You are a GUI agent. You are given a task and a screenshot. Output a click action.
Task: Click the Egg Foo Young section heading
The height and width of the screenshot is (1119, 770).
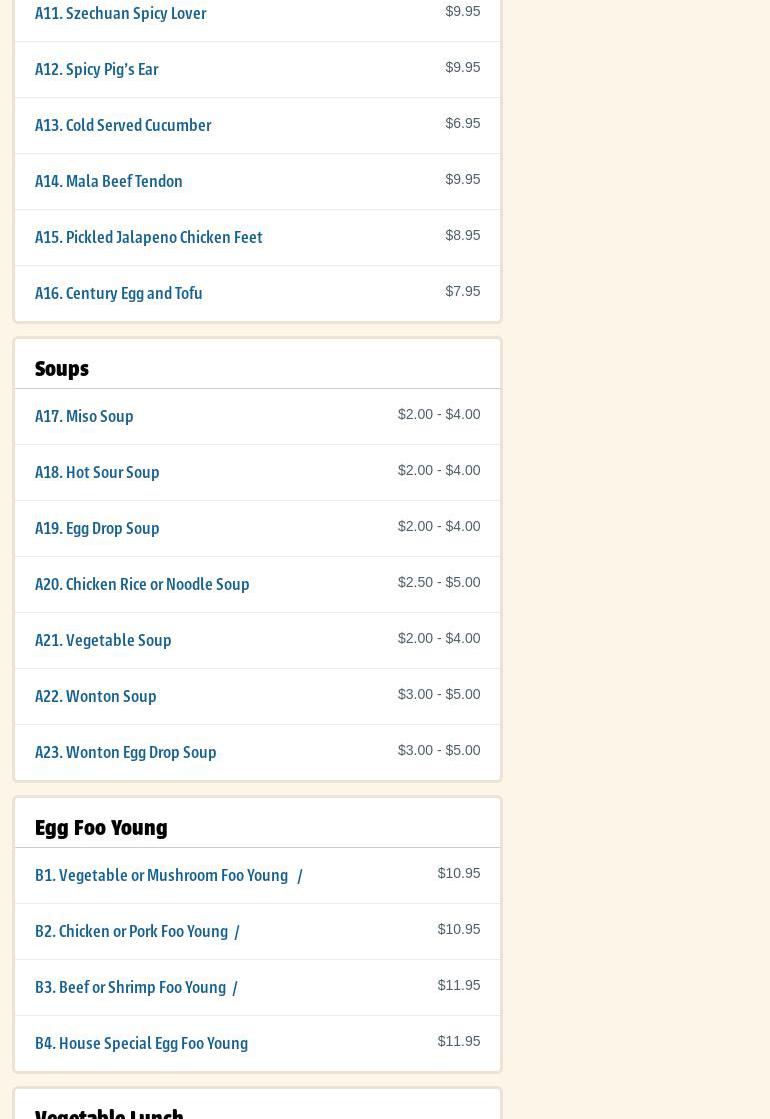pyautogui.click(x=101, y=828)
